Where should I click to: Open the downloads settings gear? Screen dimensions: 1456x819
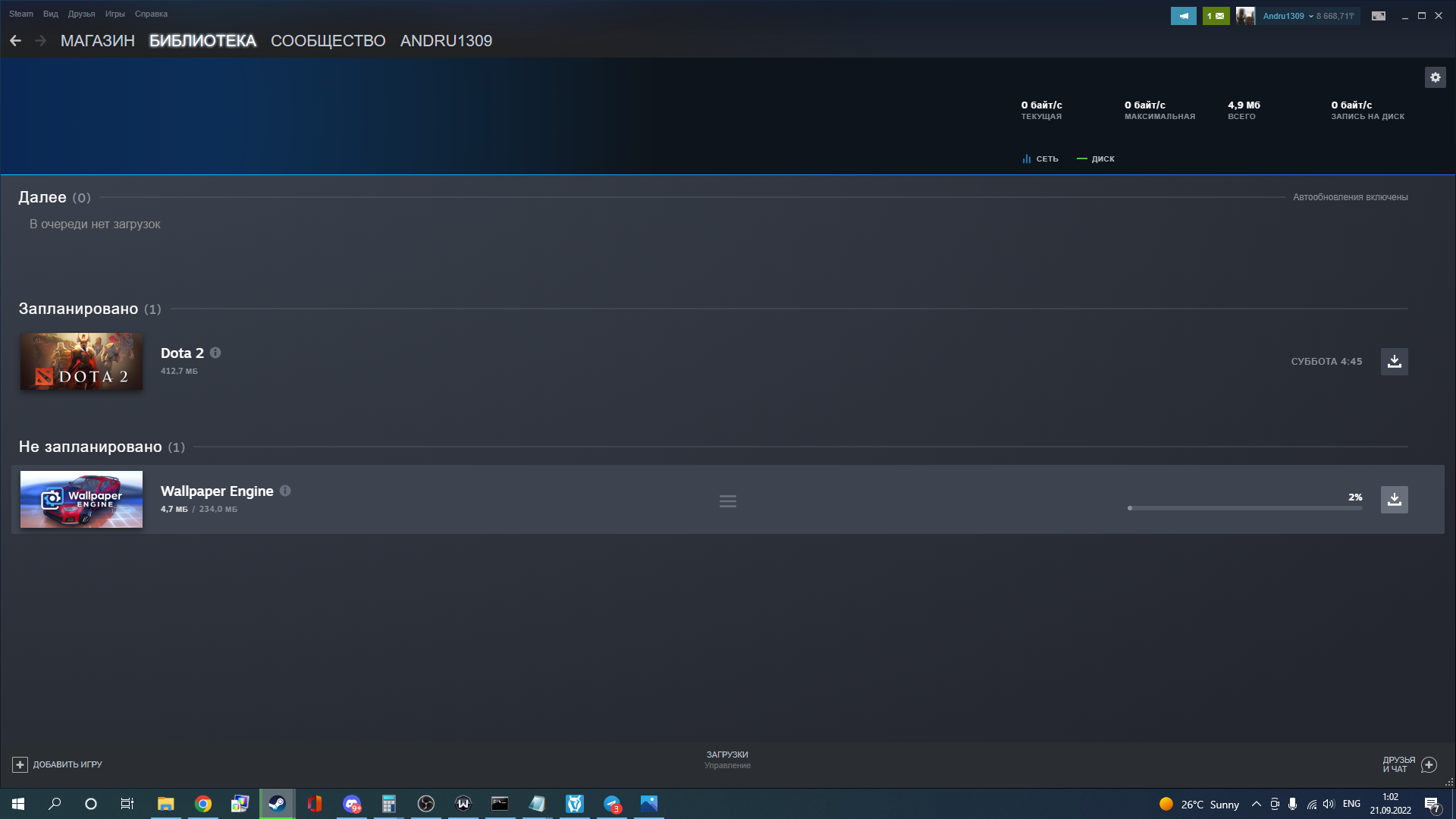coord(1435,77)
